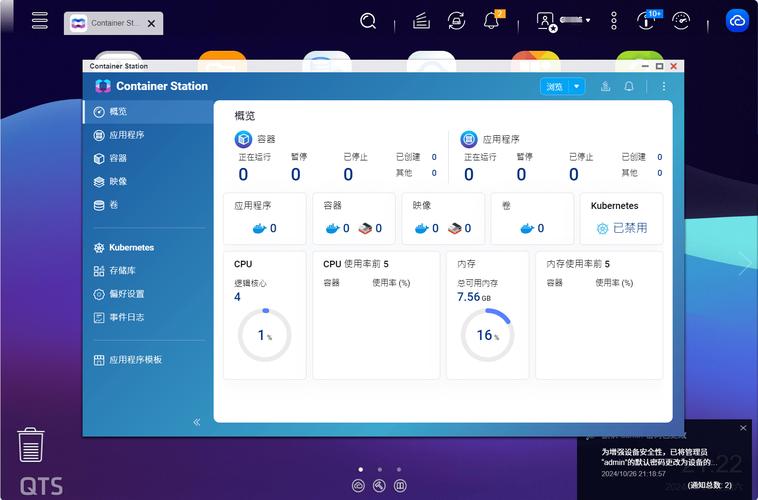Click the Kubernetes 已禁用 status
The height and width of the screenshot is (500, 758).
622,228
